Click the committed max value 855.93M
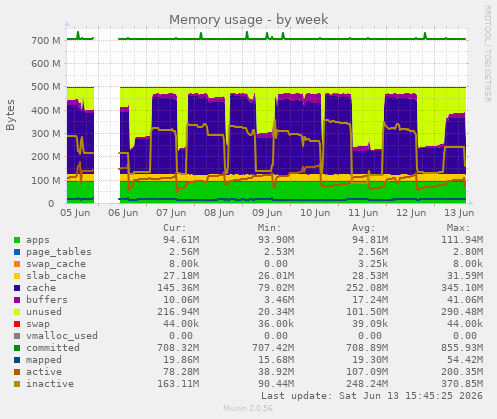Viewport: 497px width, 419px height. (x=462, y=348)
